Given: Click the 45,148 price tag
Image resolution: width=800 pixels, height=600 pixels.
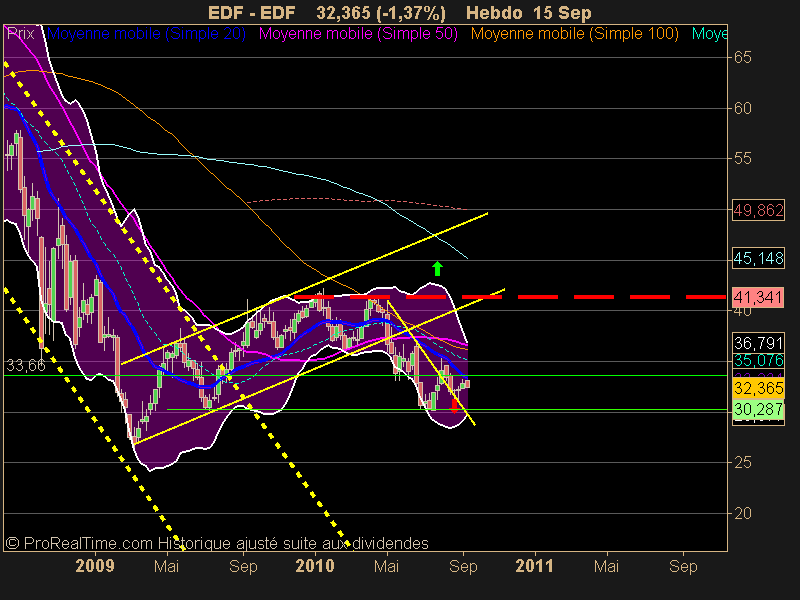Looking at the screenshot, I should (x=758, y=258).
